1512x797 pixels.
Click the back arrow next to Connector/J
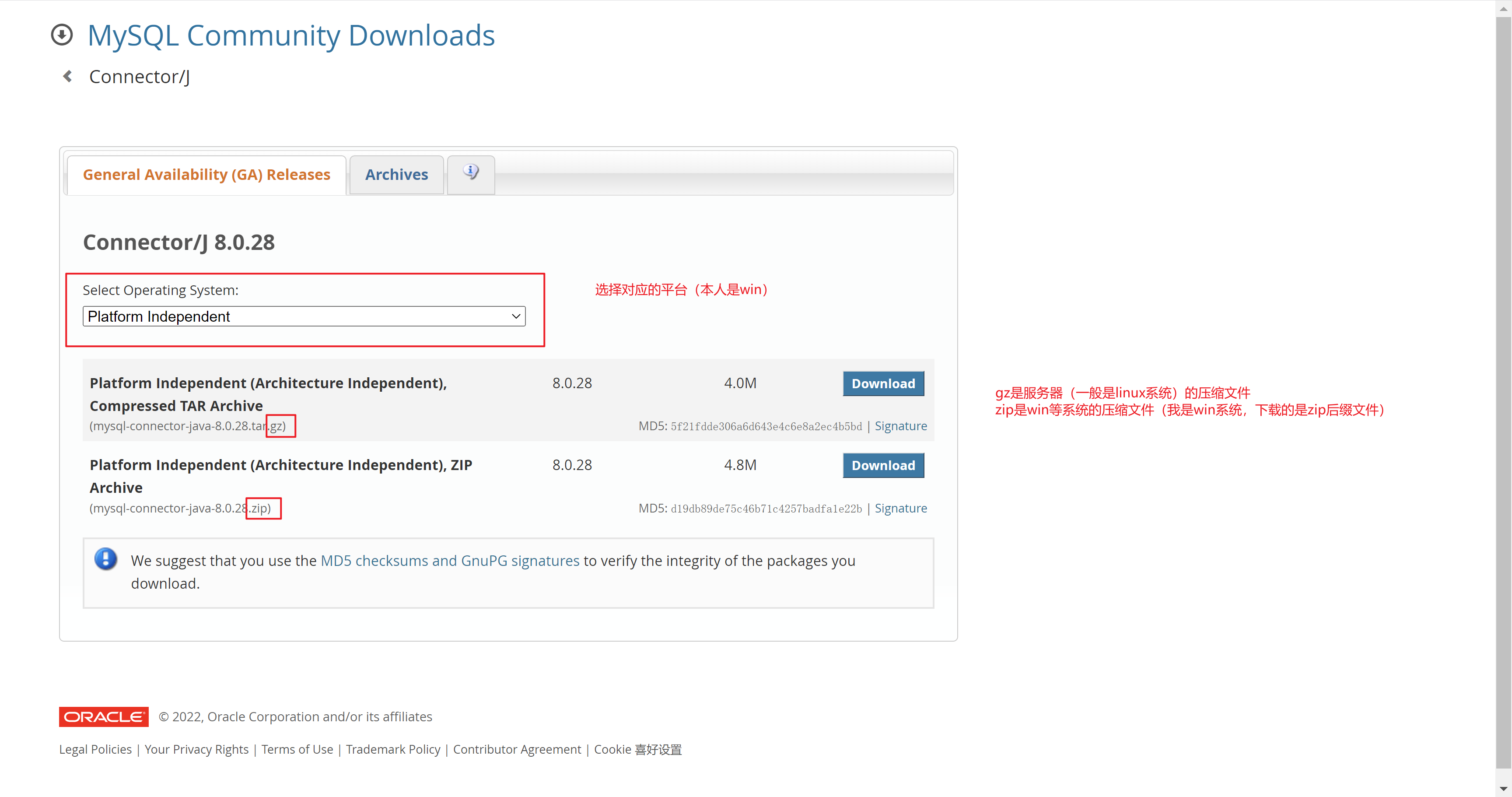[68, 76]
